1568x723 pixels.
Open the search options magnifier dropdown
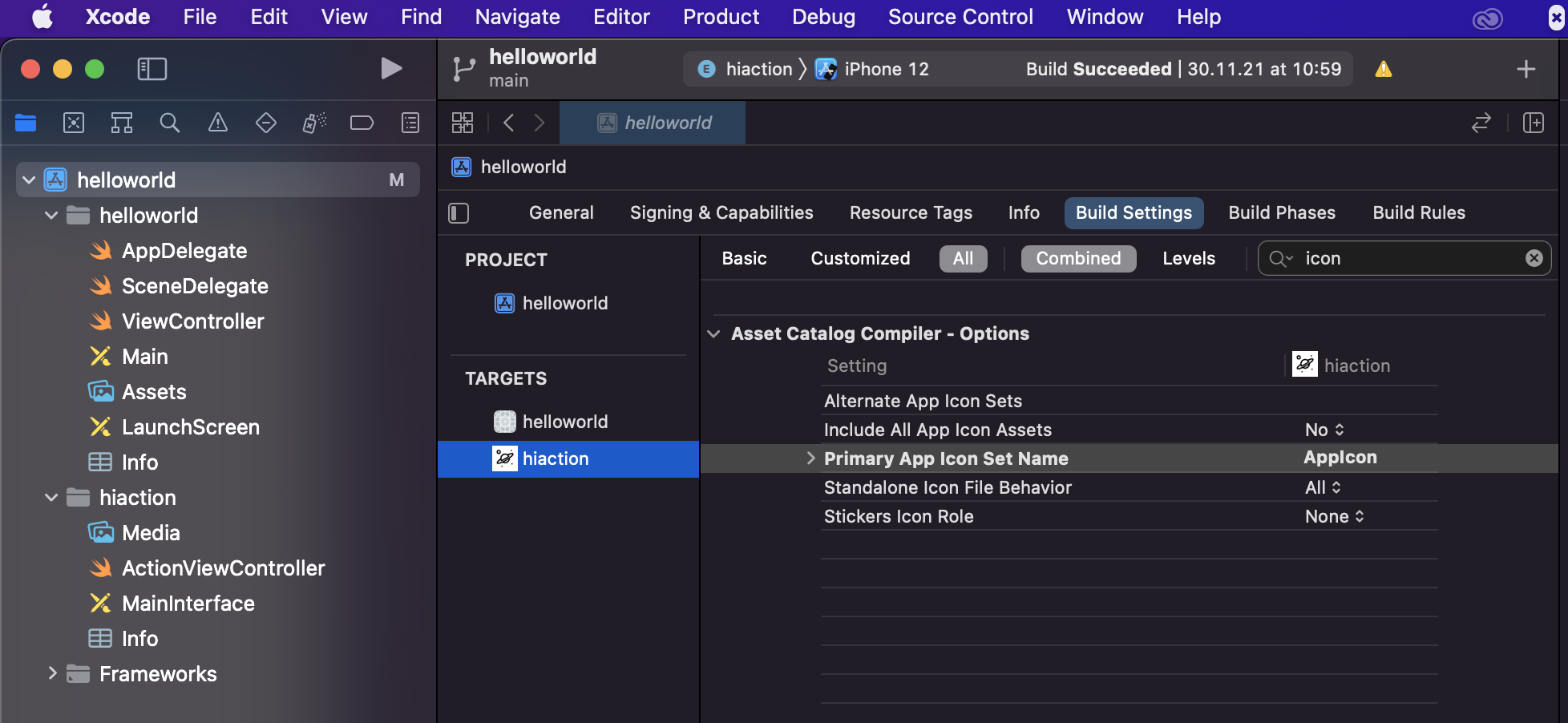tap(1281, 258)
